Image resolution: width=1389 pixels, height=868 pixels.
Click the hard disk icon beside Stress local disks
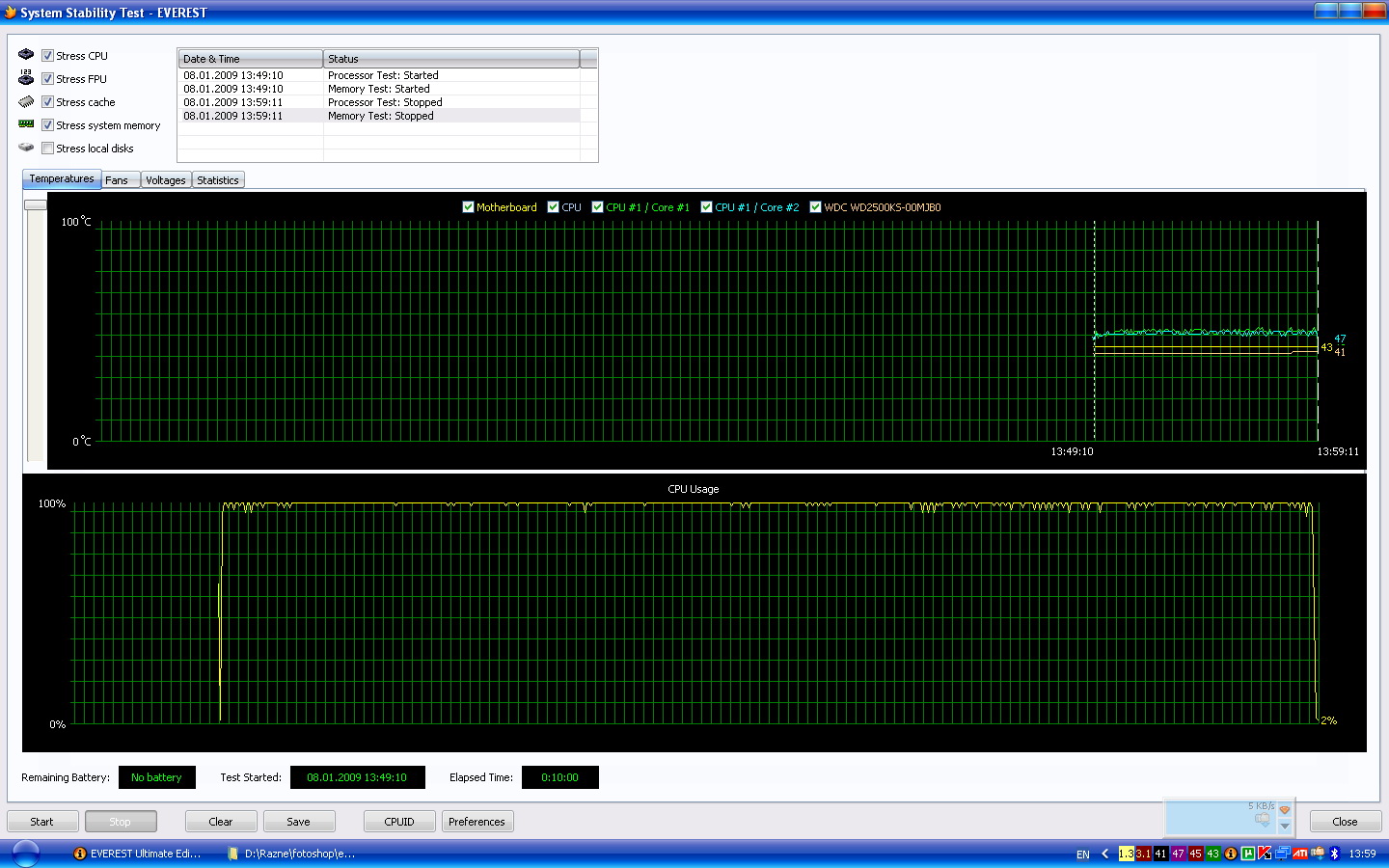(x=26, y=148)
